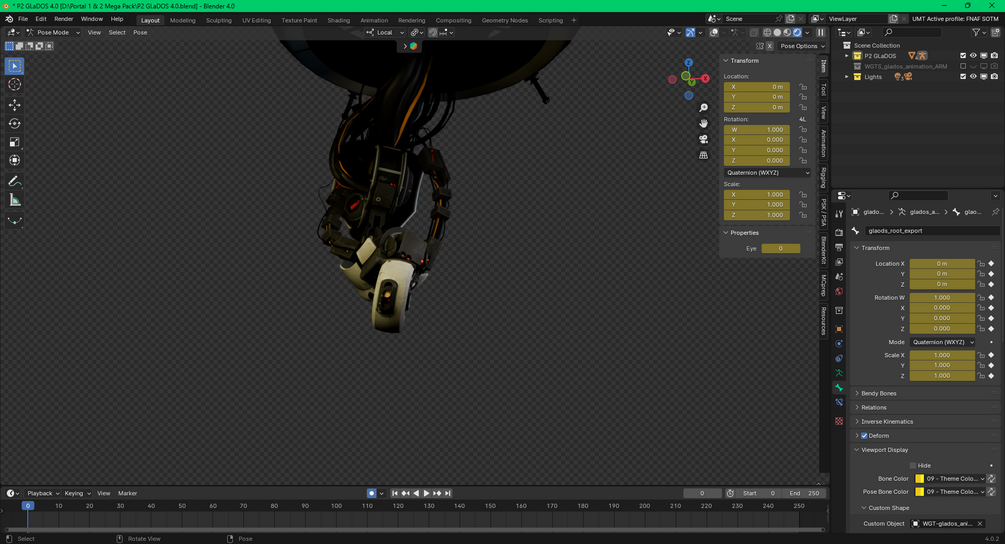Open the World properties tab icon
This screenshot has height=544, width=1005.
839,292
